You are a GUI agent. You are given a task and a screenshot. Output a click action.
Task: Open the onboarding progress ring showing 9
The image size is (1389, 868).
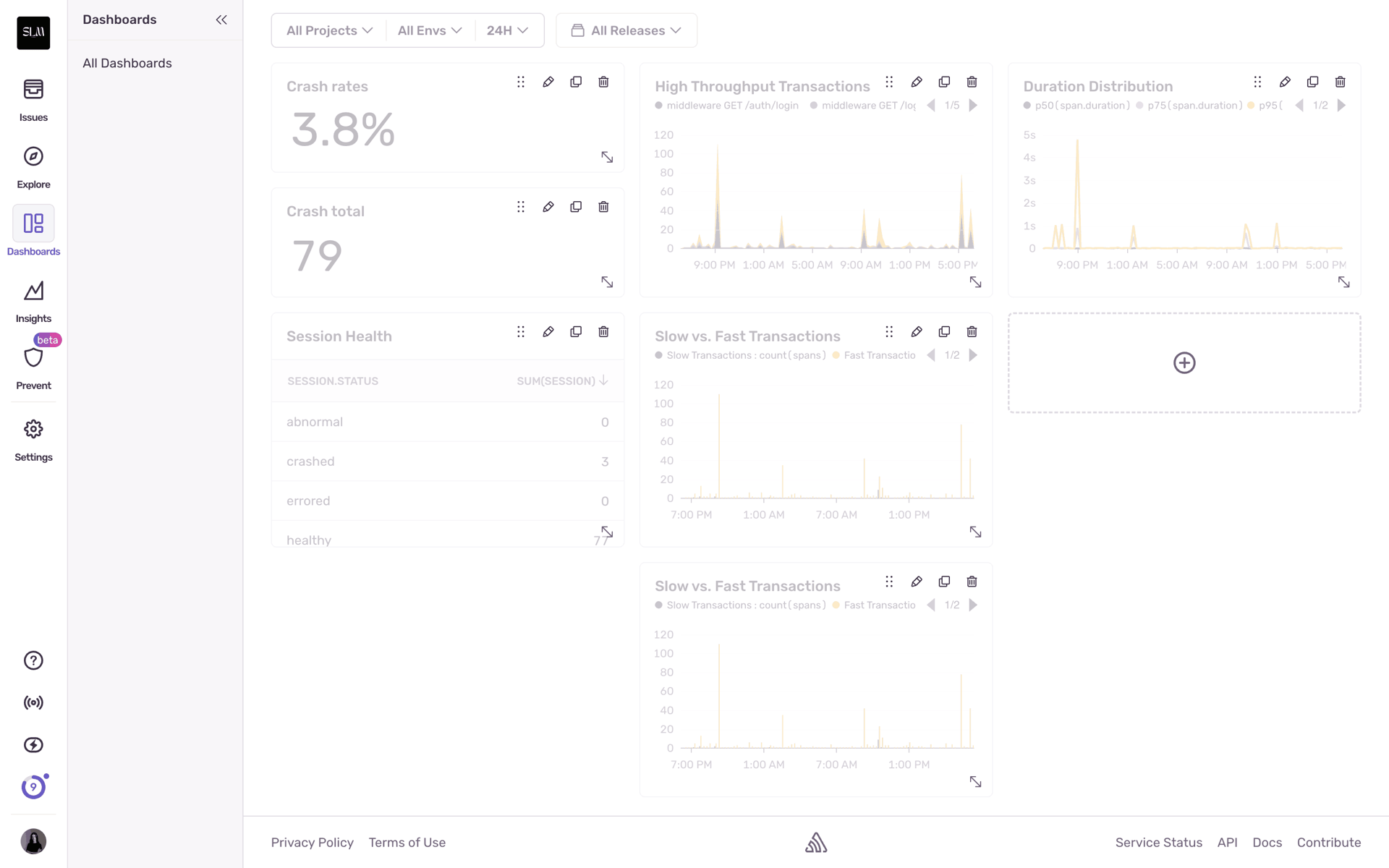(x=33, y=787)
